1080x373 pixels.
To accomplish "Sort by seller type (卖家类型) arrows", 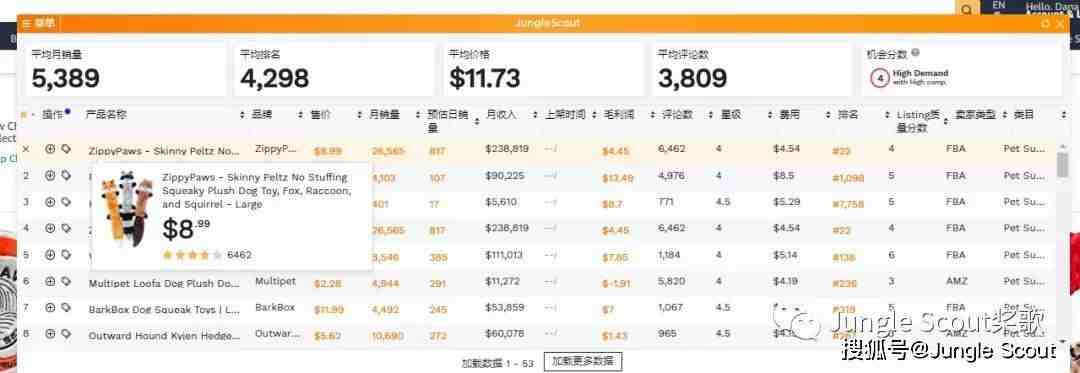I will [x=1004, y=115].
